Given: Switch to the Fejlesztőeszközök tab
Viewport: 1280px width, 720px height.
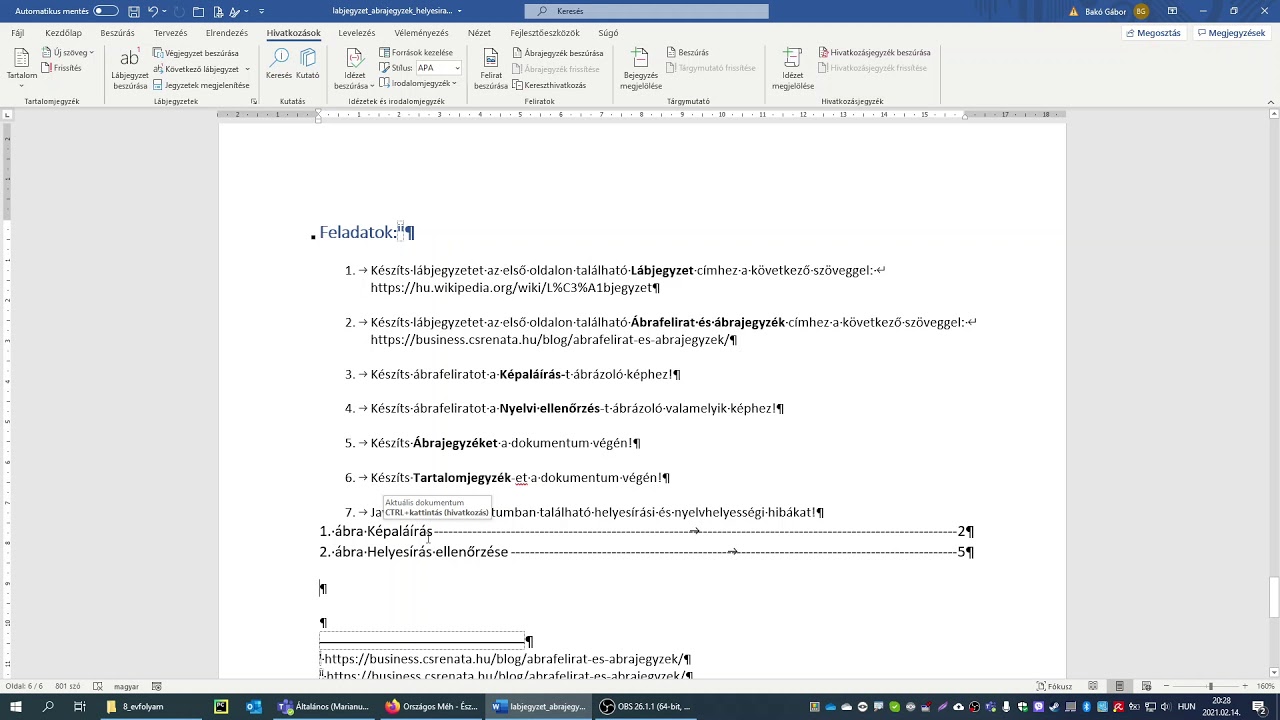Looking at the screenshot, I should click(x=545, y=33).
